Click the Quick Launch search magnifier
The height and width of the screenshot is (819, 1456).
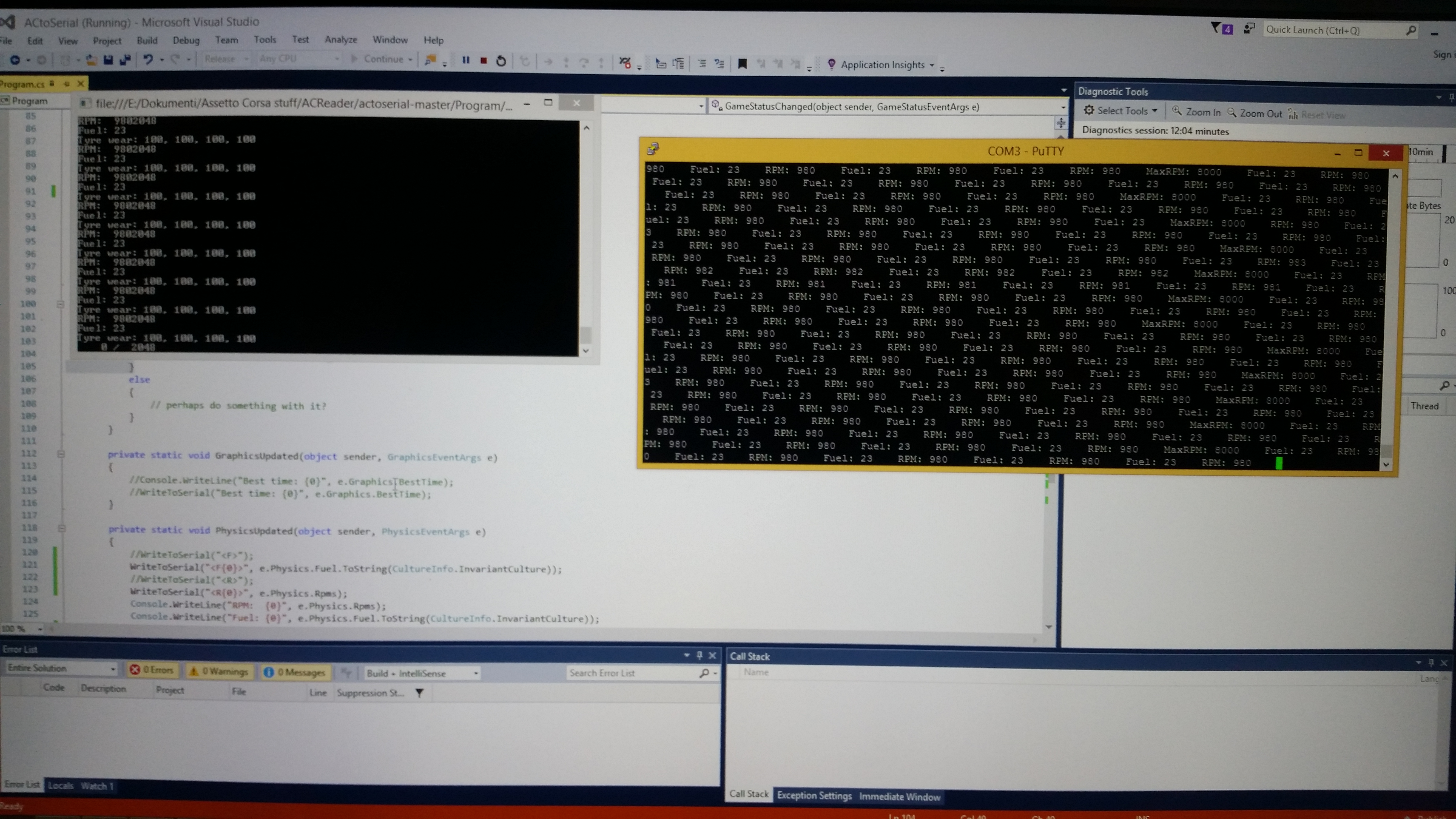pos(1411,30)
